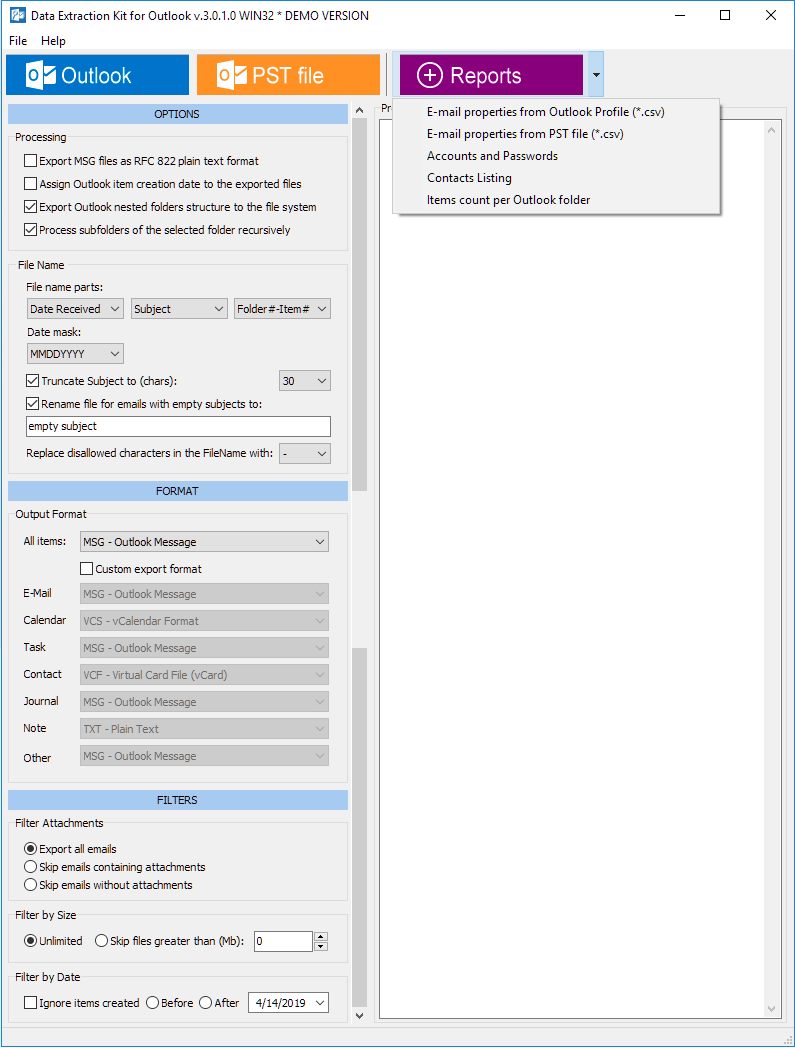Click the size limit Mb field
The width and height of the screenshot is (795, 1048).
(283, 941)
